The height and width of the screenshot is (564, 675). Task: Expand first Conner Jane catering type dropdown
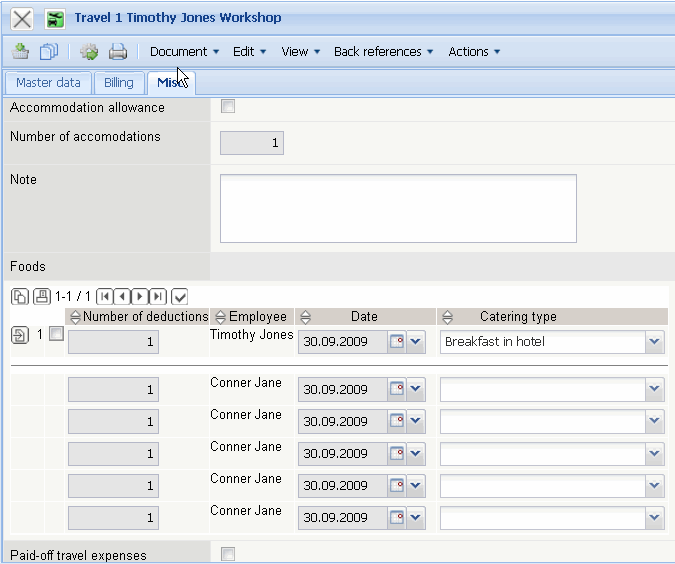(x=654, y=390)
